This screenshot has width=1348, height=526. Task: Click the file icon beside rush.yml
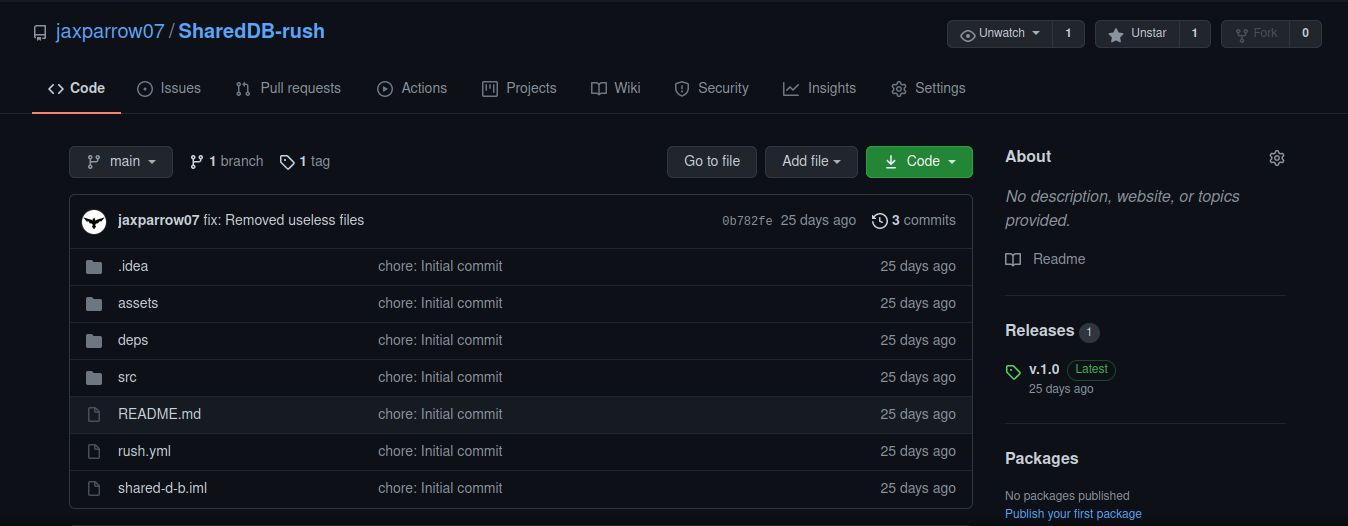[94, 451]
